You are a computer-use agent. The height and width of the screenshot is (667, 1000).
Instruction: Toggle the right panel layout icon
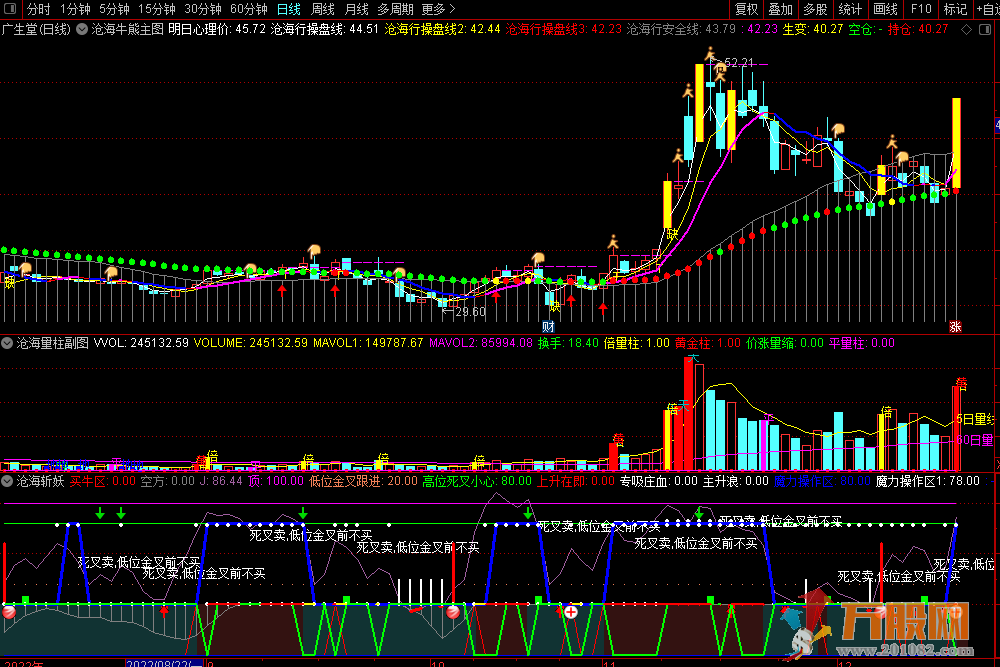tap(985, 29)
